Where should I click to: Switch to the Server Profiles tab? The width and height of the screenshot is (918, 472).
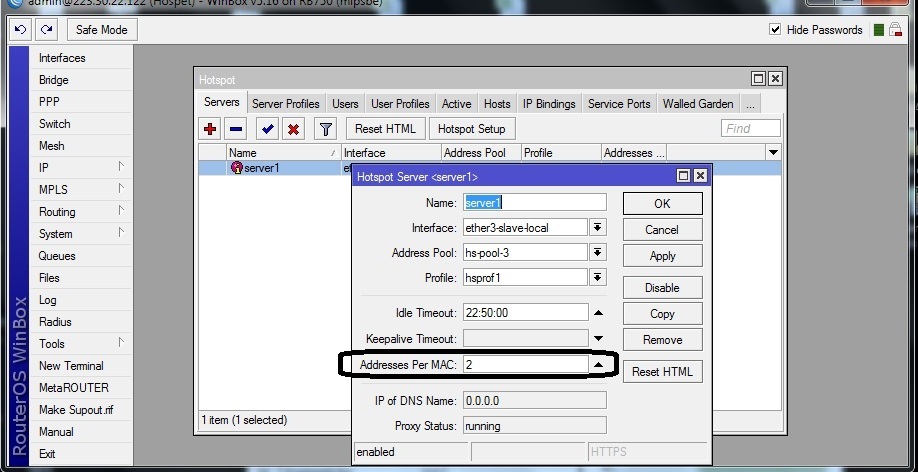coord(286,104)
